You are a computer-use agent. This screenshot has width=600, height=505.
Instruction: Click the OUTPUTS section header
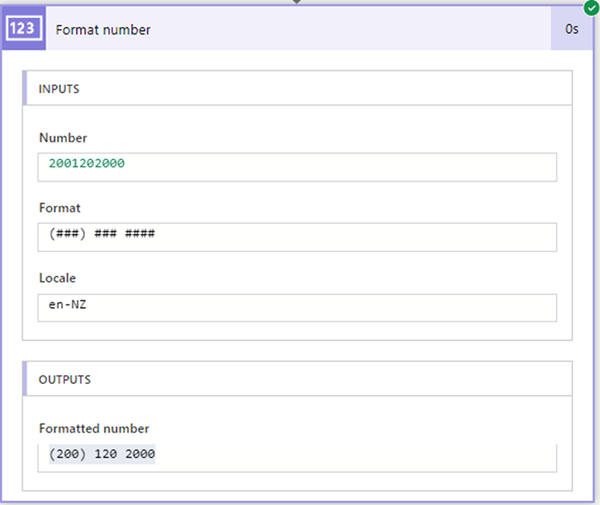tap(65, 380)
